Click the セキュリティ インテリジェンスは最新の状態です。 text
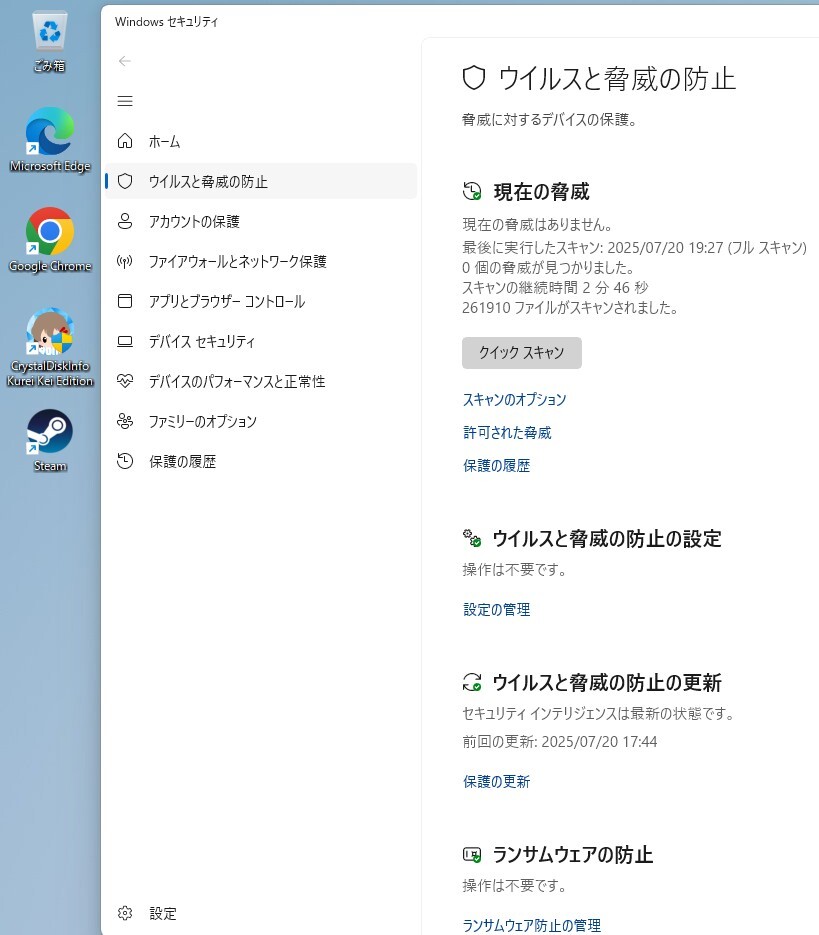 point(599,714)
